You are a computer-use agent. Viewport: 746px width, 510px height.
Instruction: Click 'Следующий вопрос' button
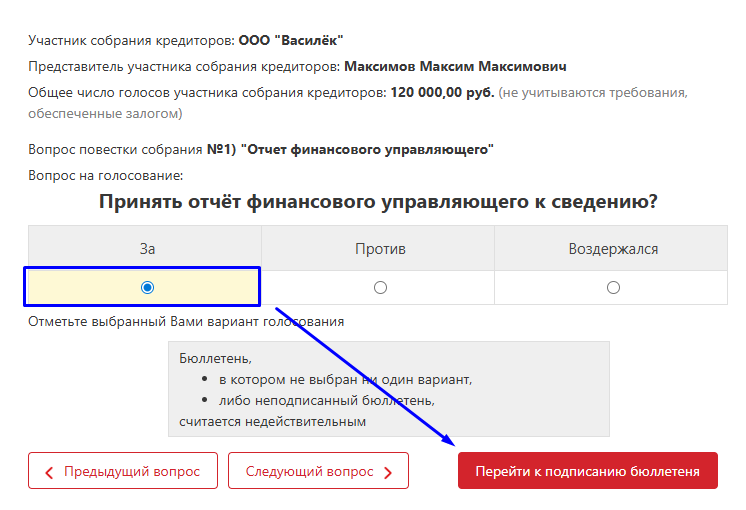tap(318, 471)
